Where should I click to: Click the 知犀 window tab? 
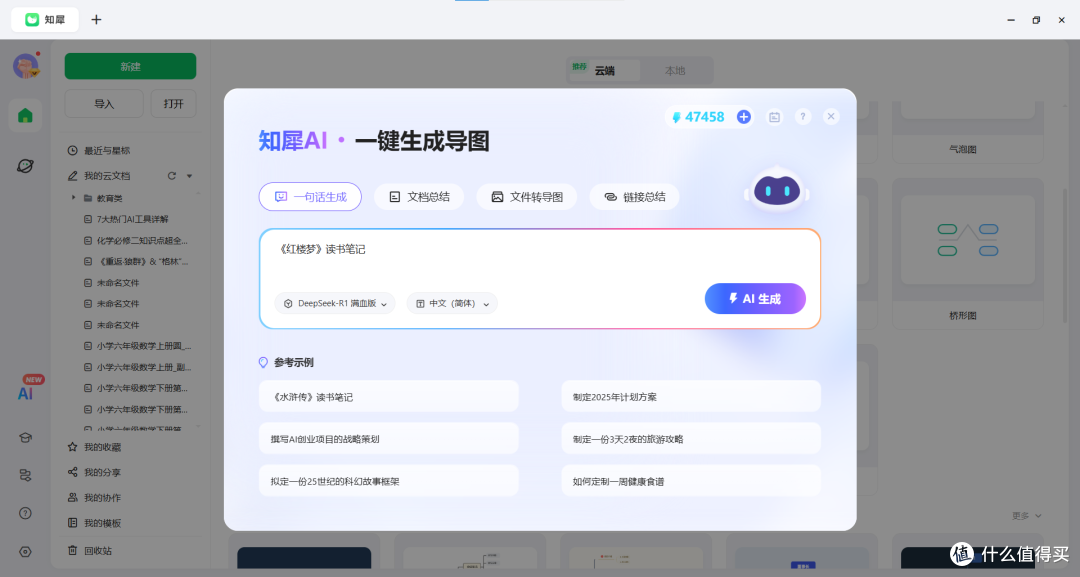coord(45,19)
